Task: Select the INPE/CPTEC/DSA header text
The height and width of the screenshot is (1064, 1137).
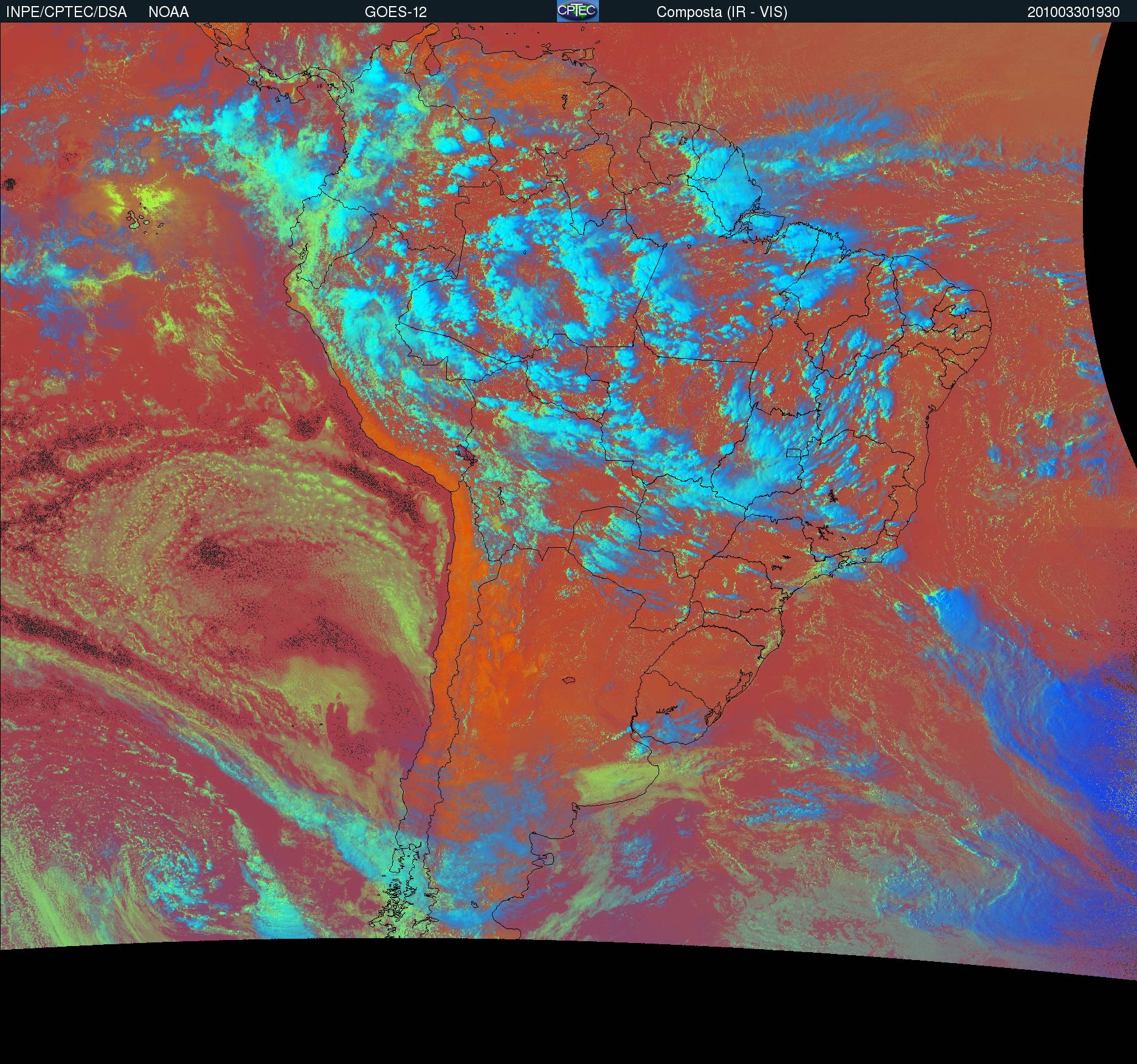Action: coord(66,12)
